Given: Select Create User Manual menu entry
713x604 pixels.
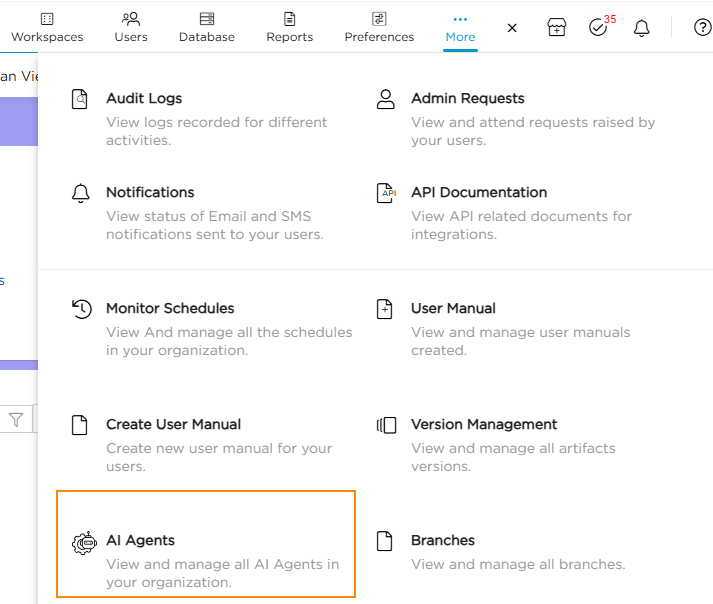Looking at the screenshot, I should click(x=173, y=424).
